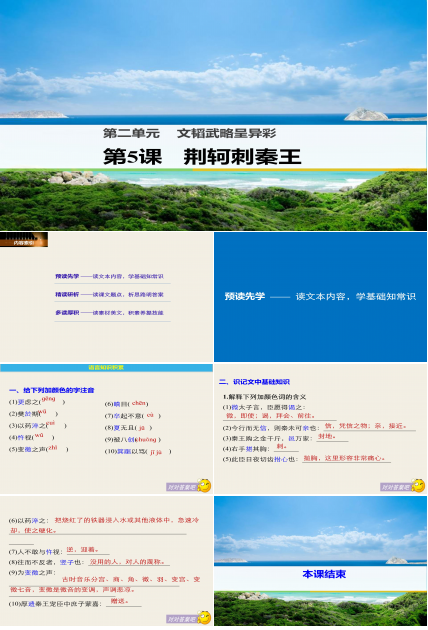Screen dimensions: 428x630
Task: Click red answer 捶胸，这里形容非常痛心
Action: 344,458
